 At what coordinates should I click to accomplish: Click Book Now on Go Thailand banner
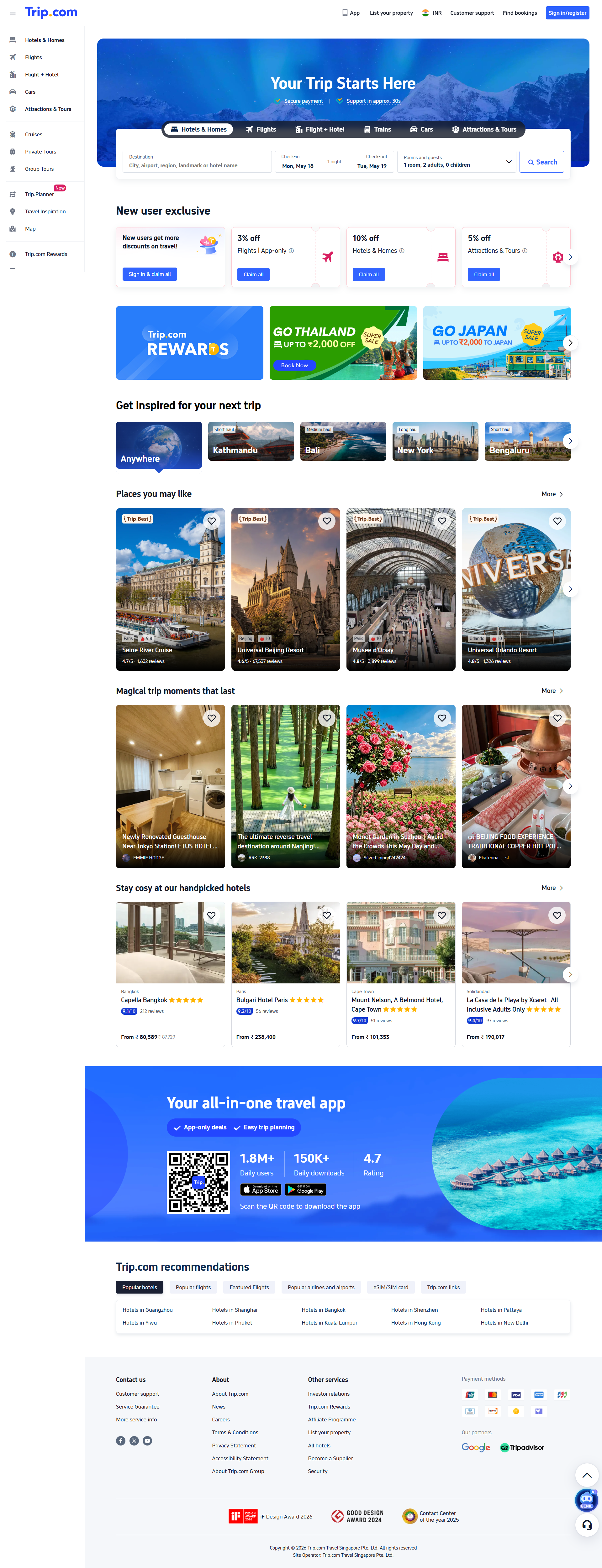pos(294,366)
